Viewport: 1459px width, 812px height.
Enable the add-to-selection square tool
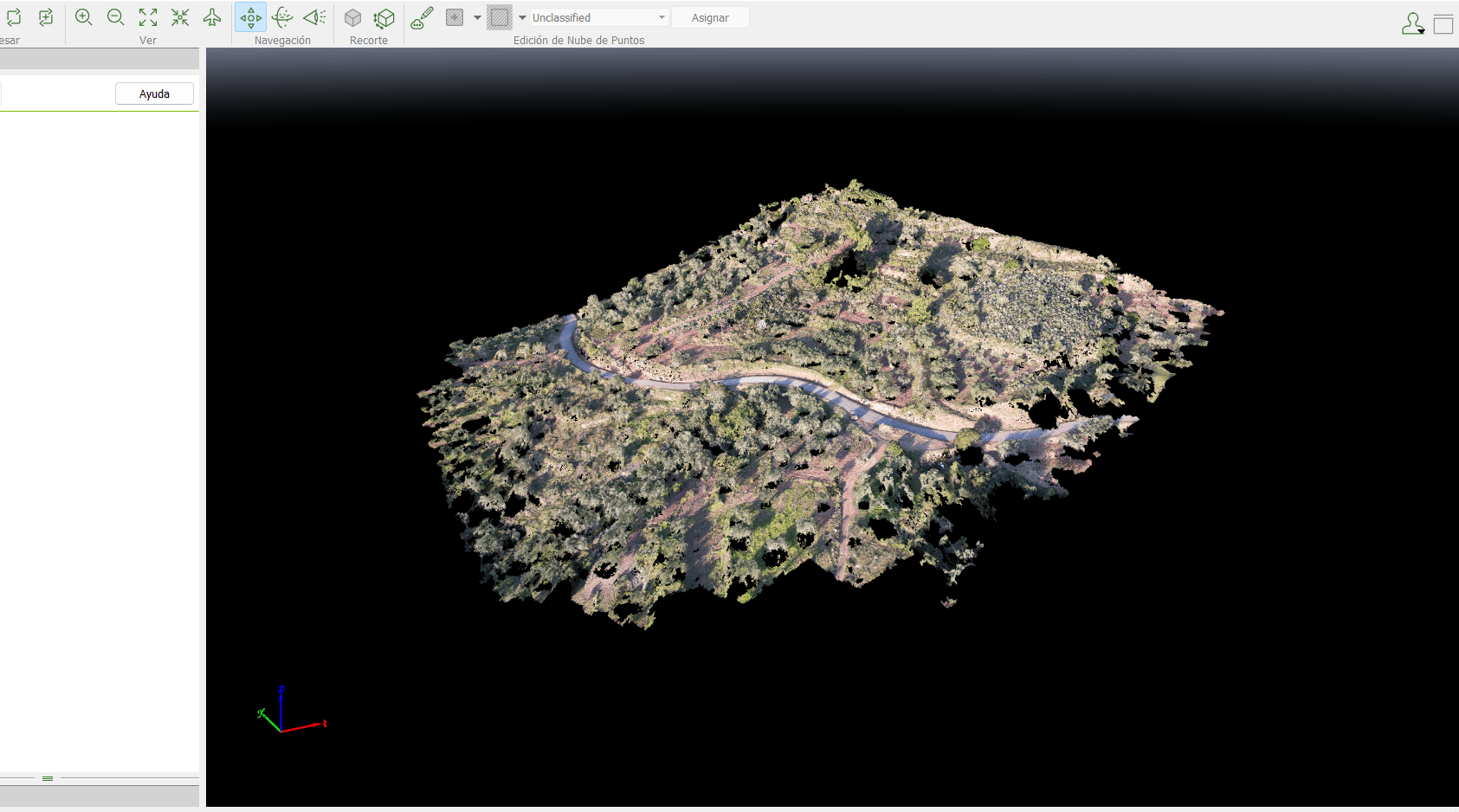(455, 17)
